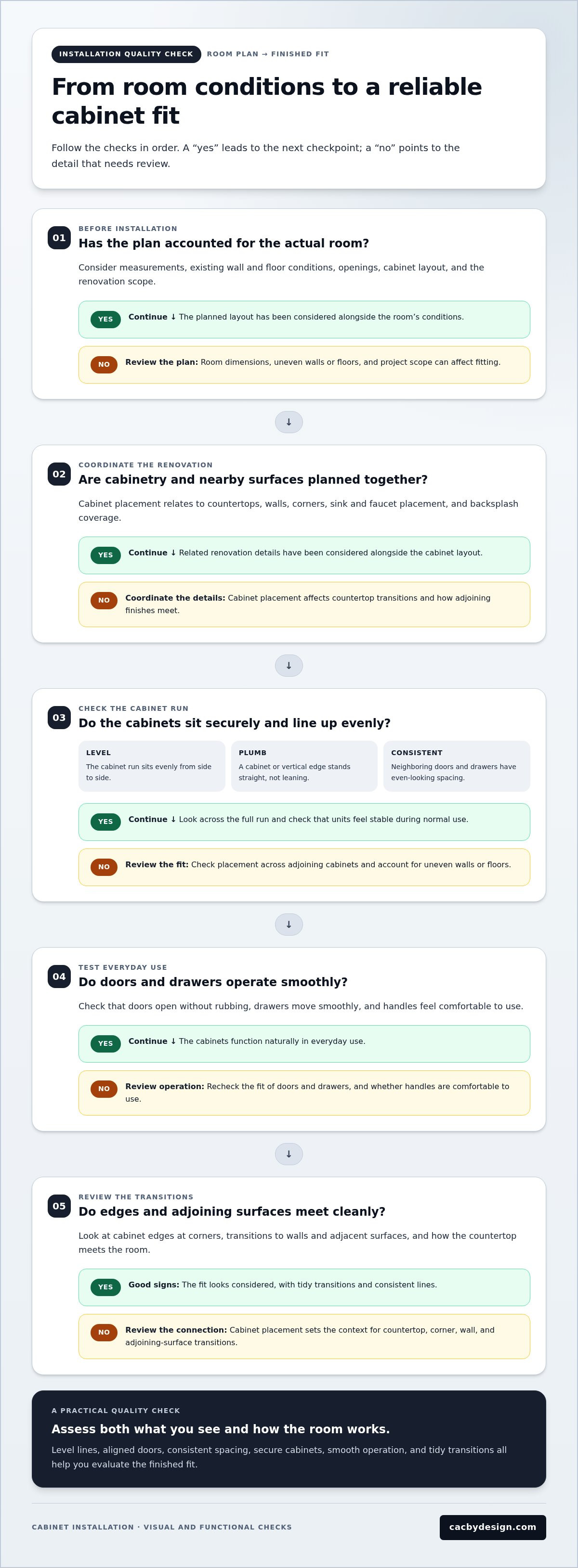Click the down arrow between steps 04 and 05
The width and height of the screenshot is (578, 1568).
click(x=289, y=1154)
